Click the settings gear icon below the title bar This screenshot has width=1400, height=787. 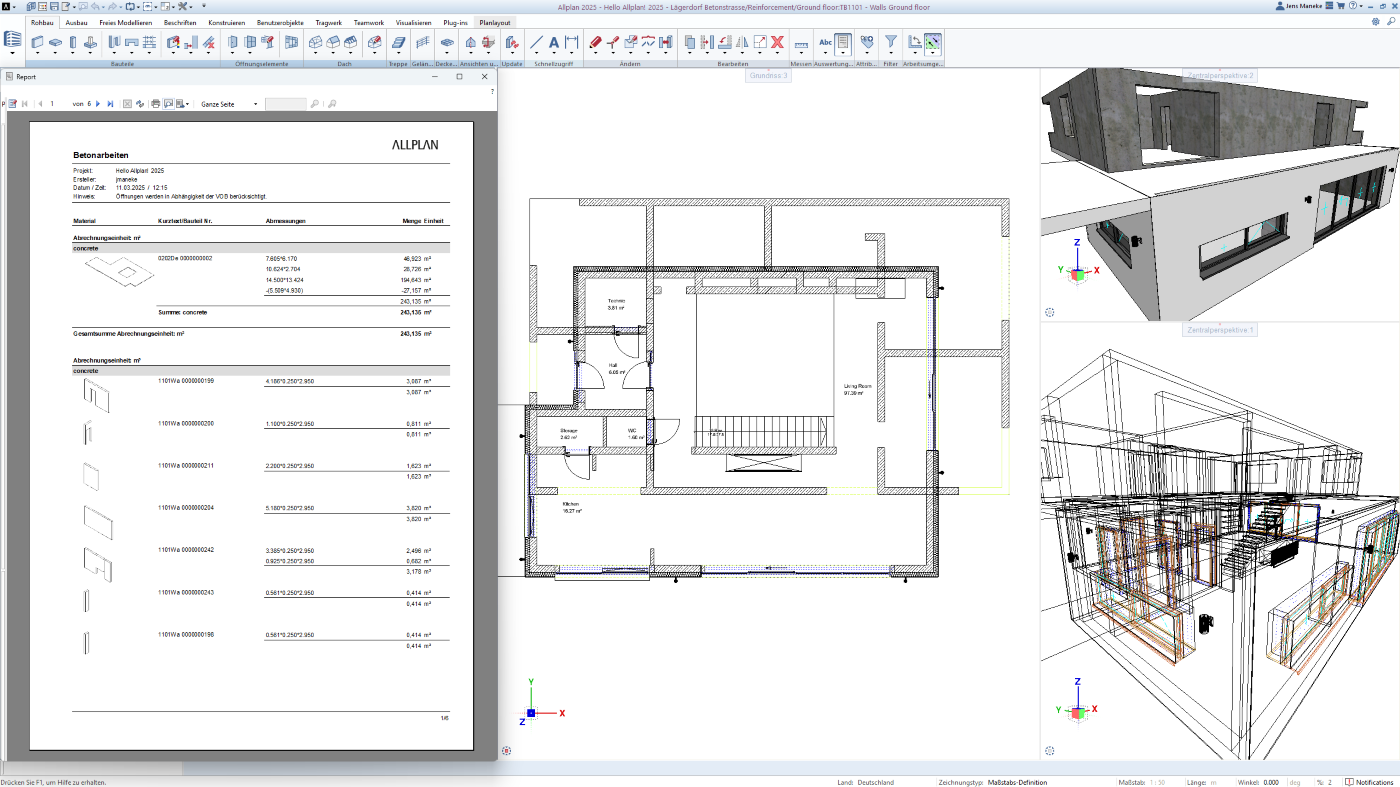pyautogui.click(x=1375, y=21)
